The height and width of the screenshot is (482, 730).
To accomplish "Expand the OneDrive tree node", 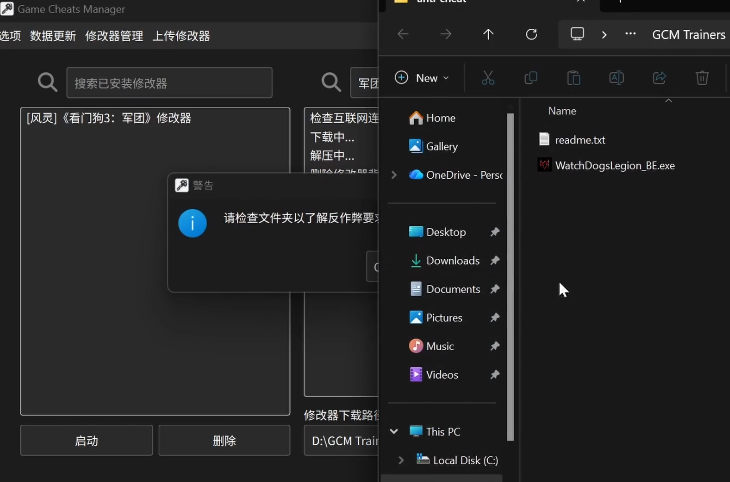I will (x=394, y=175).
